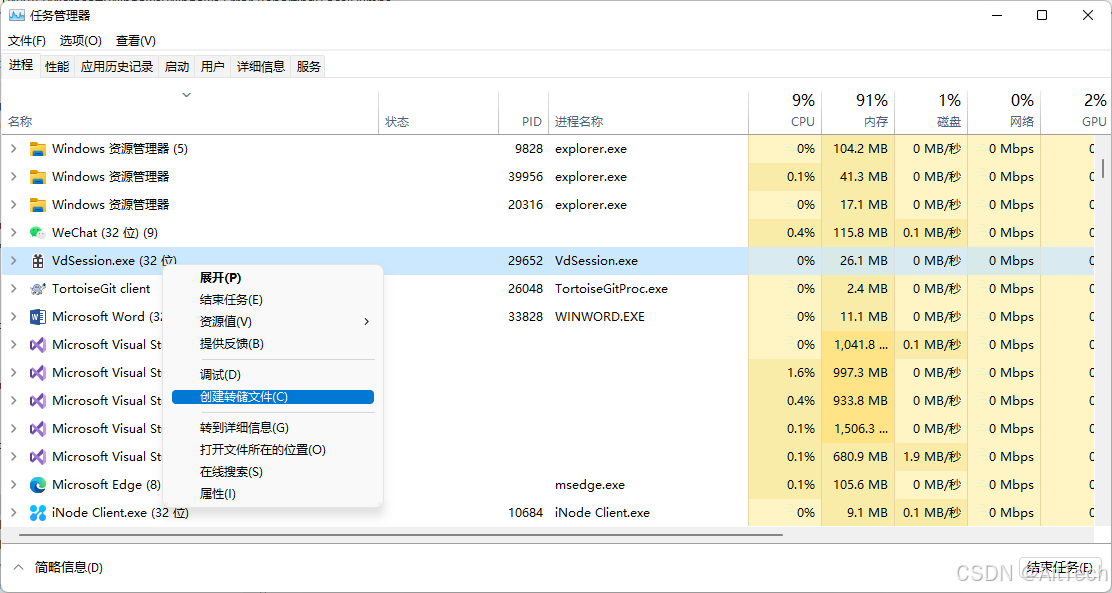
Task: Click the Windows 资源管理器 (5) folder icon
Action: coord(38,149)
